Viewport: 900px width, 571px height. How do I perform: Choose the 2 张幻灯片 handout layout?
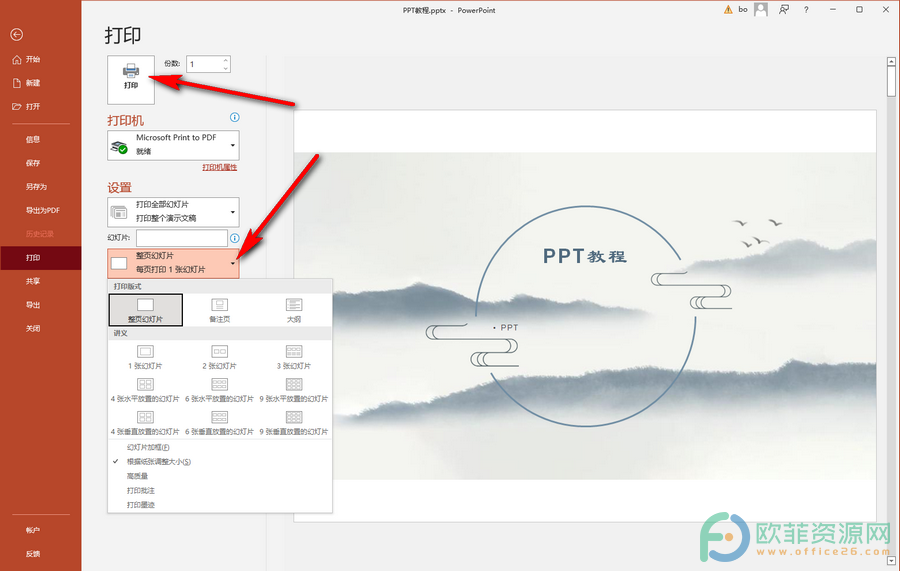(220, 357)
